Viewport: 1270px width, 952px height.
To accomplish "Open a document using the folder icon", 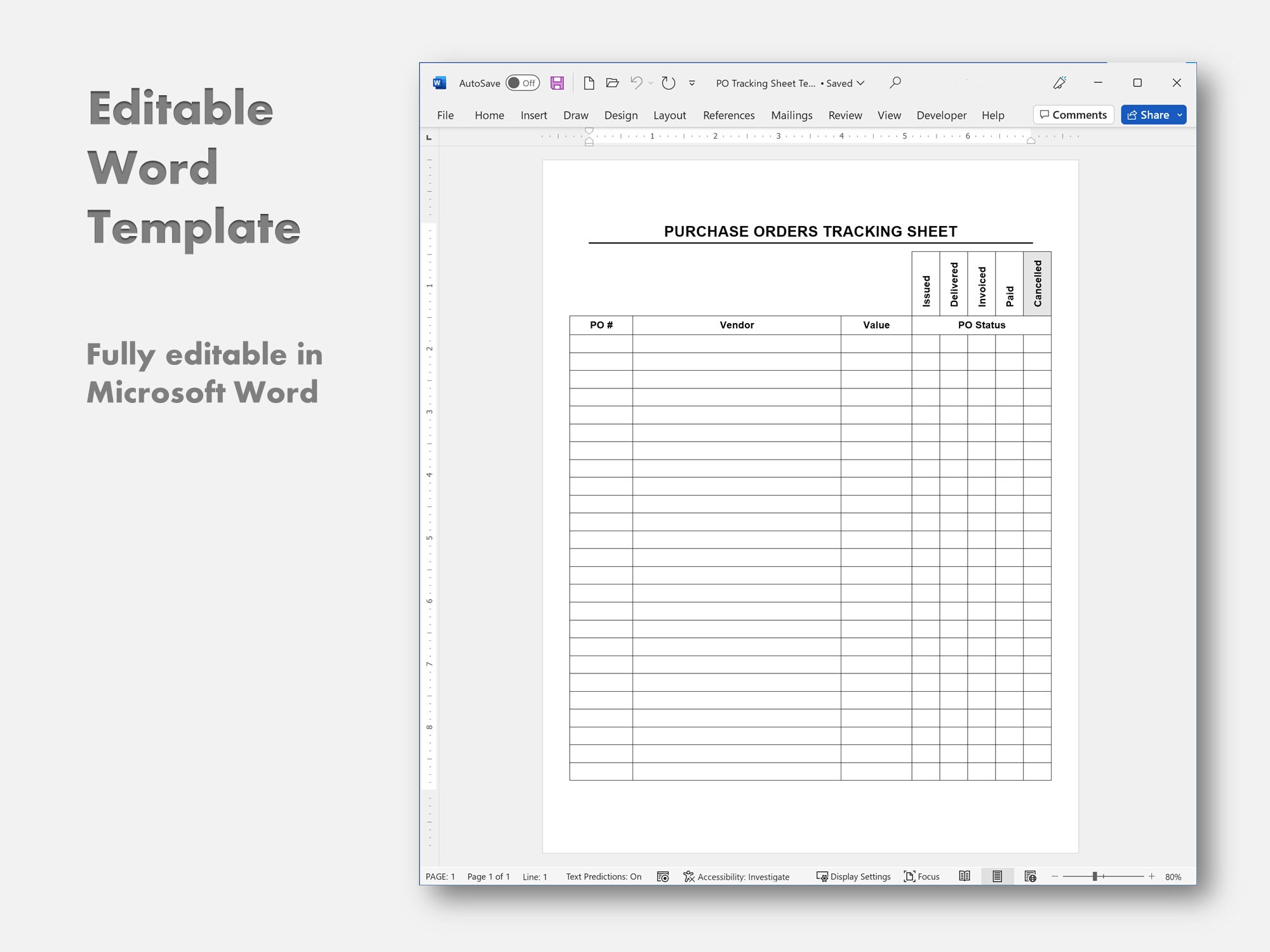I will coord(613,83).
